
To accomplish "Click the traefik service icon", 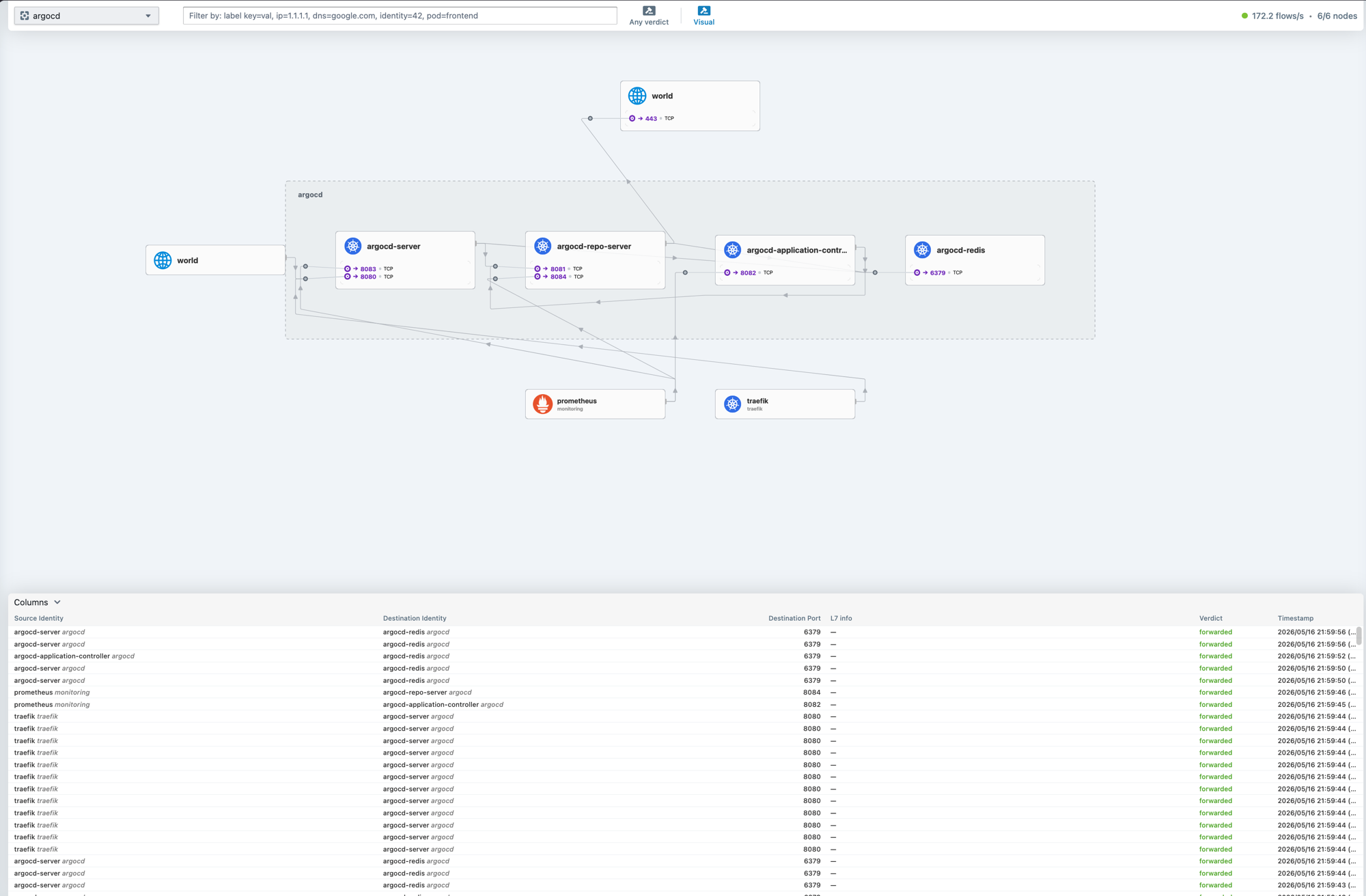I will point(732,404).
